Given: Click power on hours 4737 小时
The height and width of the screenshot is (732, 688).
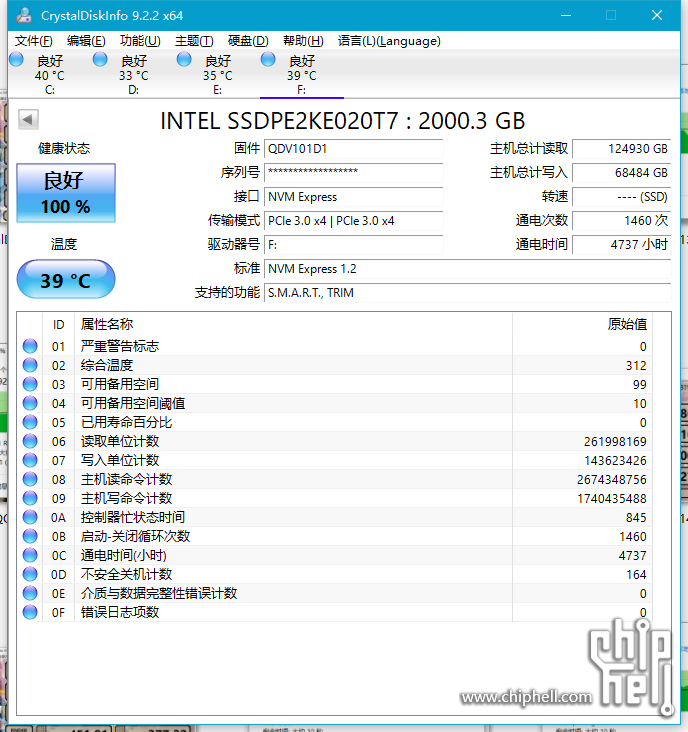Looking at the screenshot, I should click(622, 245).
